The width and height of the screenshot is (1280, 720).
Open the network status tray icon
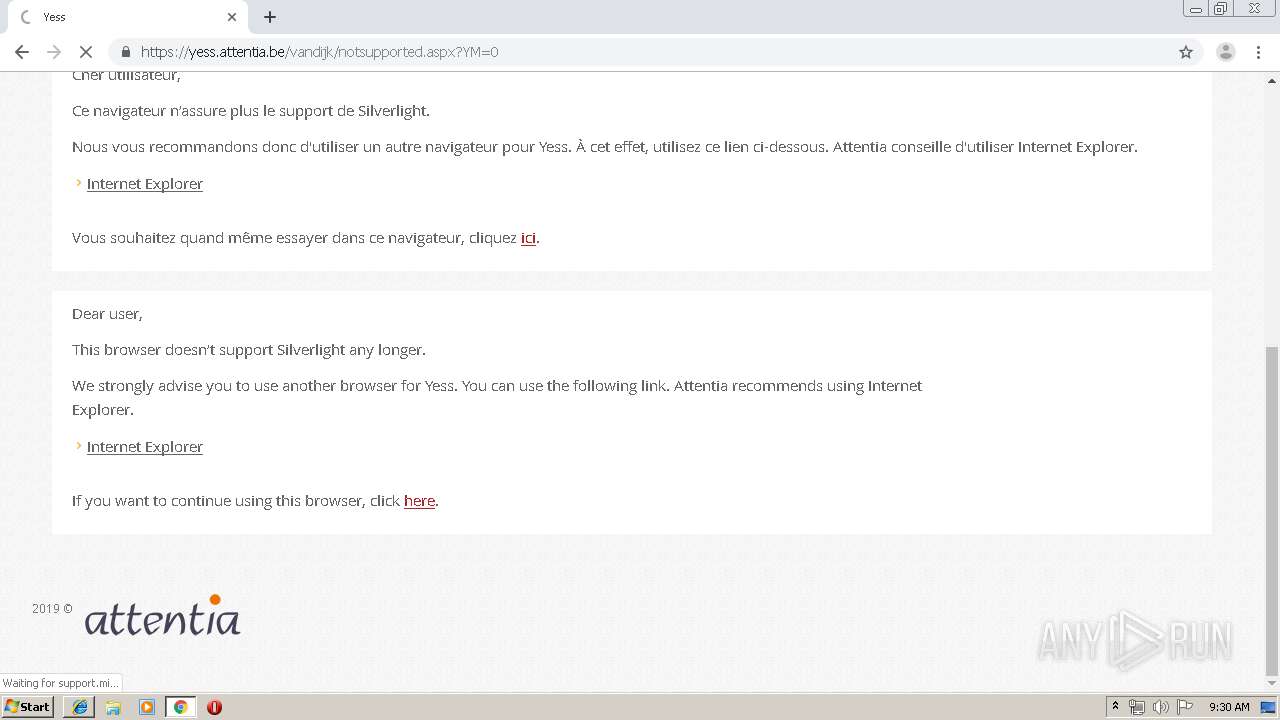coord(1137,707)
